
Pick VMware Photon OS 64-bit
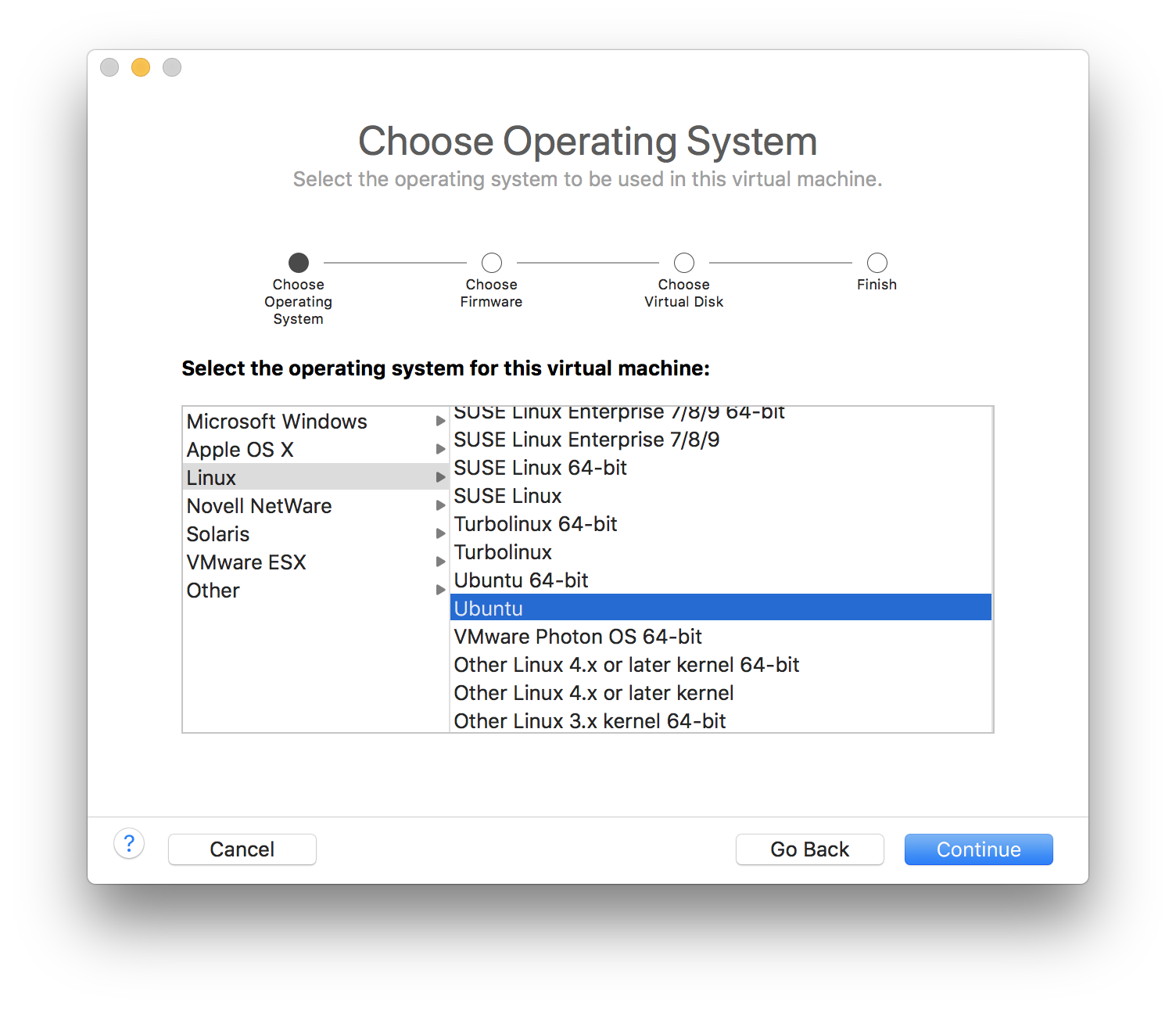tap(578, 637)
